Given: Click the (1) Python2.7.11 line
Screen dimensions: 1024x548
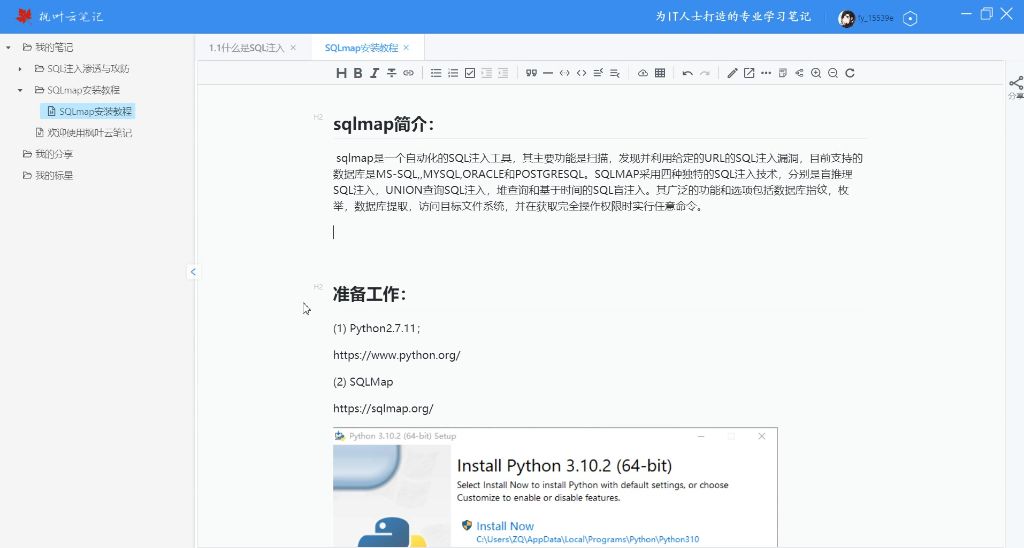Looking at the screenshot, I should 376,329.
